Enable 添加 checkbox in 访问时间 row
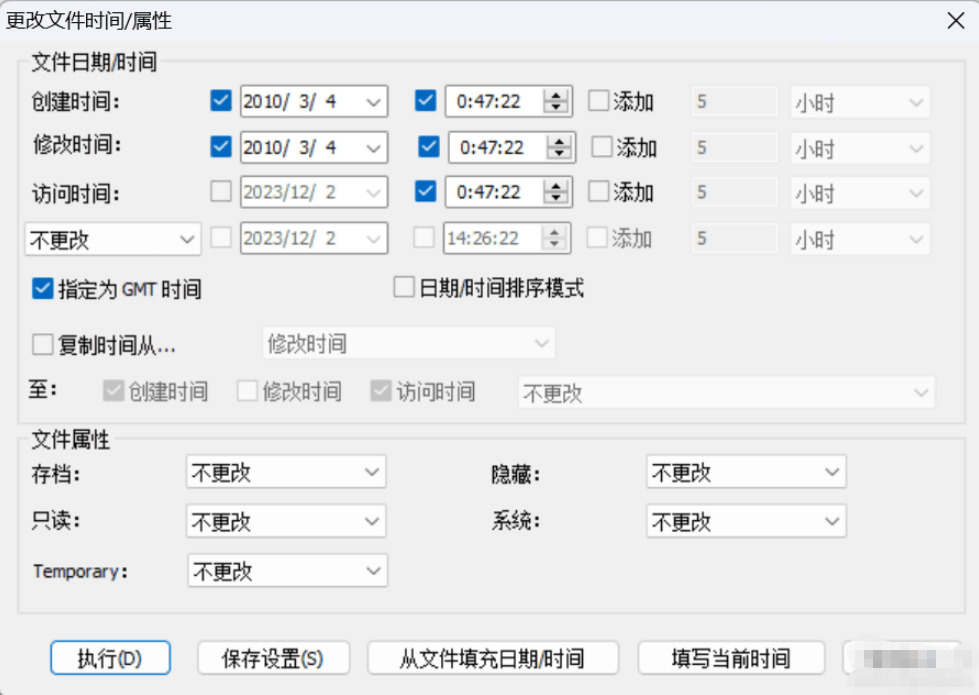 [x=598, y=191]
